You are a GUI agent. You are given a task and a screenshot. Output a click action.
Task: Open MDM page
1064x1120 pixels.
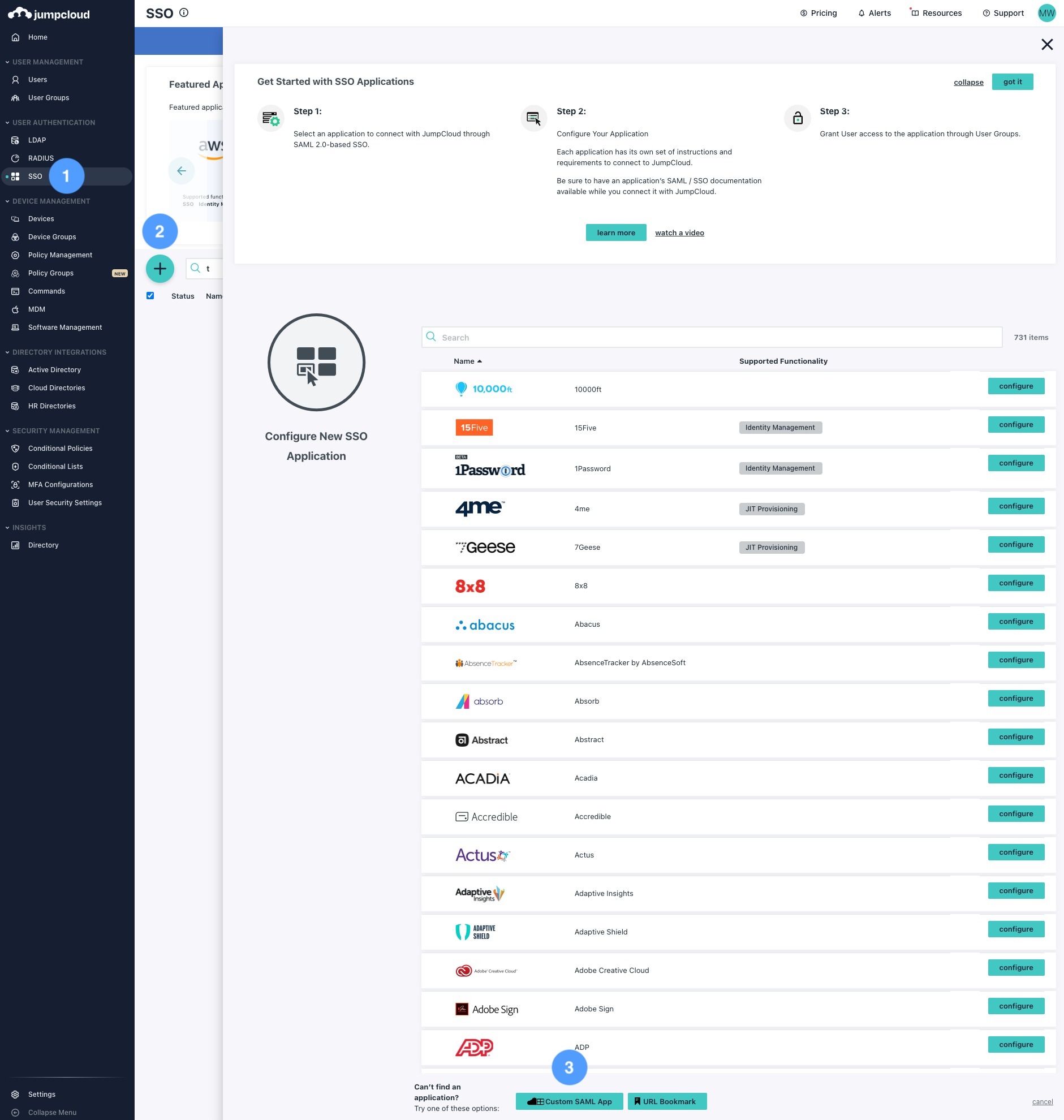coord(36,309)
